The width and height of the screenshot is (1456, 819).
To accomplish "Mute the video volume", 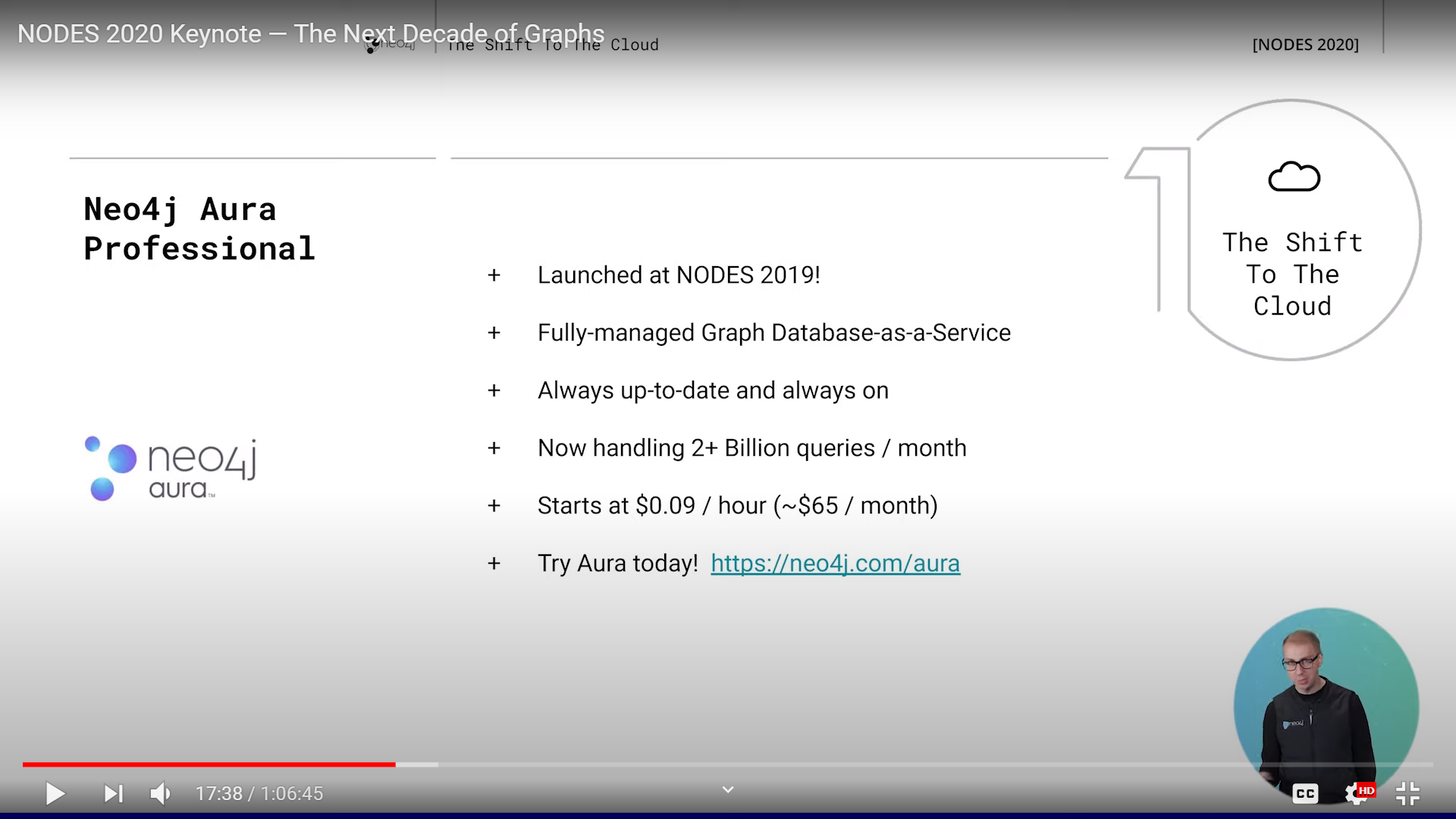I will [160, 793].
